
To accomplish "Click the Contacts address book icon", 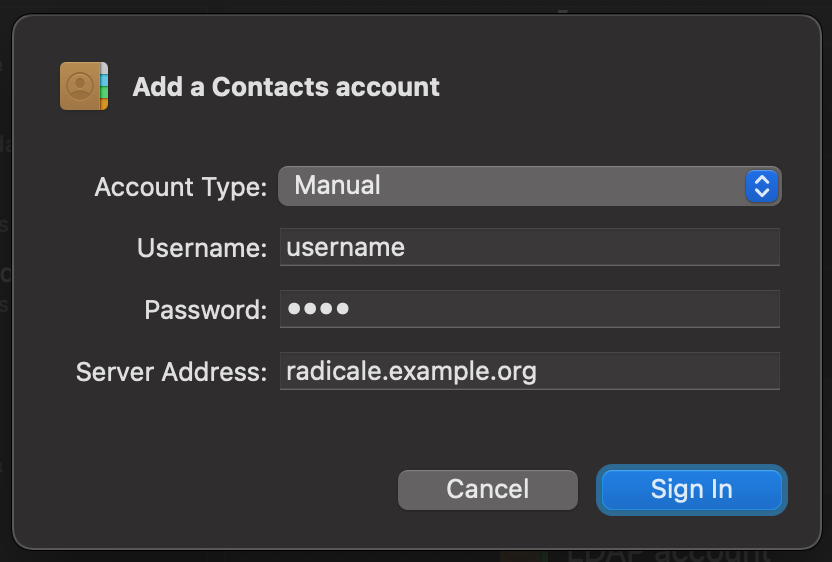I will tap(84, 86).
